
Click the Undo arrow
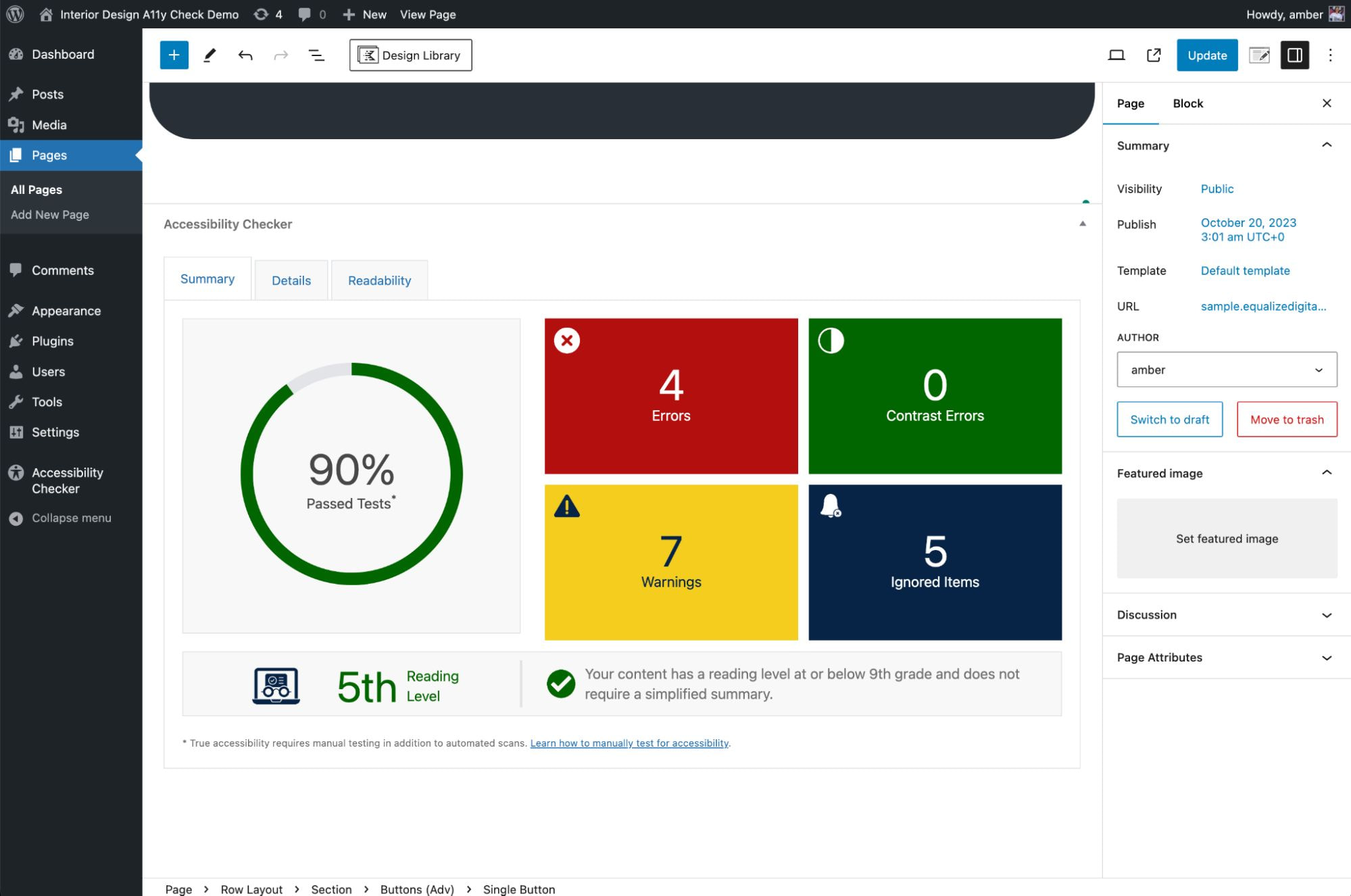tap(245, 55)
